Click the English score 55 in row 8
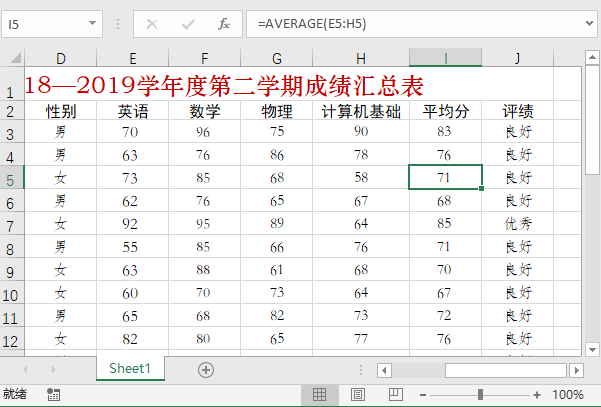 click(133, 246)
